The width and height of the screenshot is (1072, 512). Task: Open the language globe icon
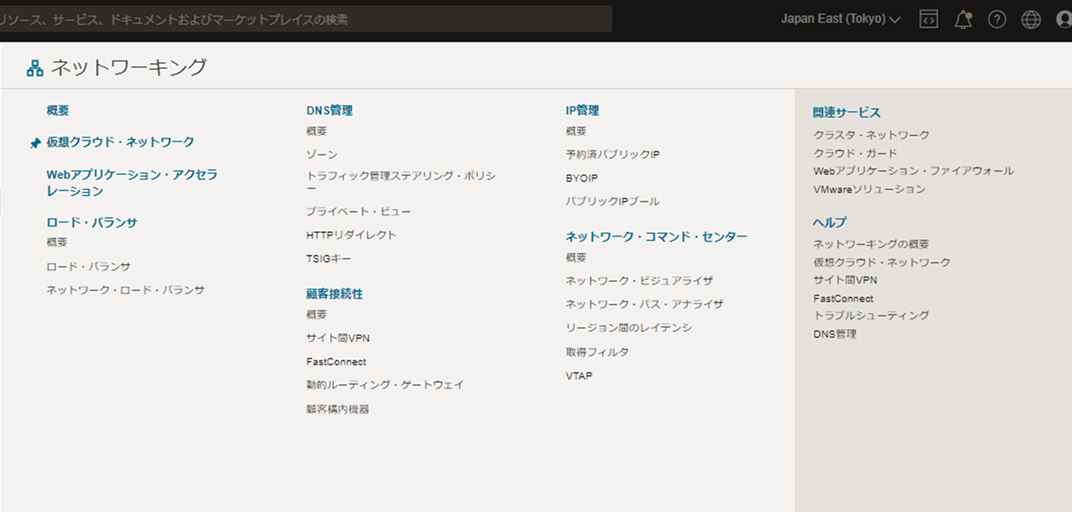(x=1031, y=20)
